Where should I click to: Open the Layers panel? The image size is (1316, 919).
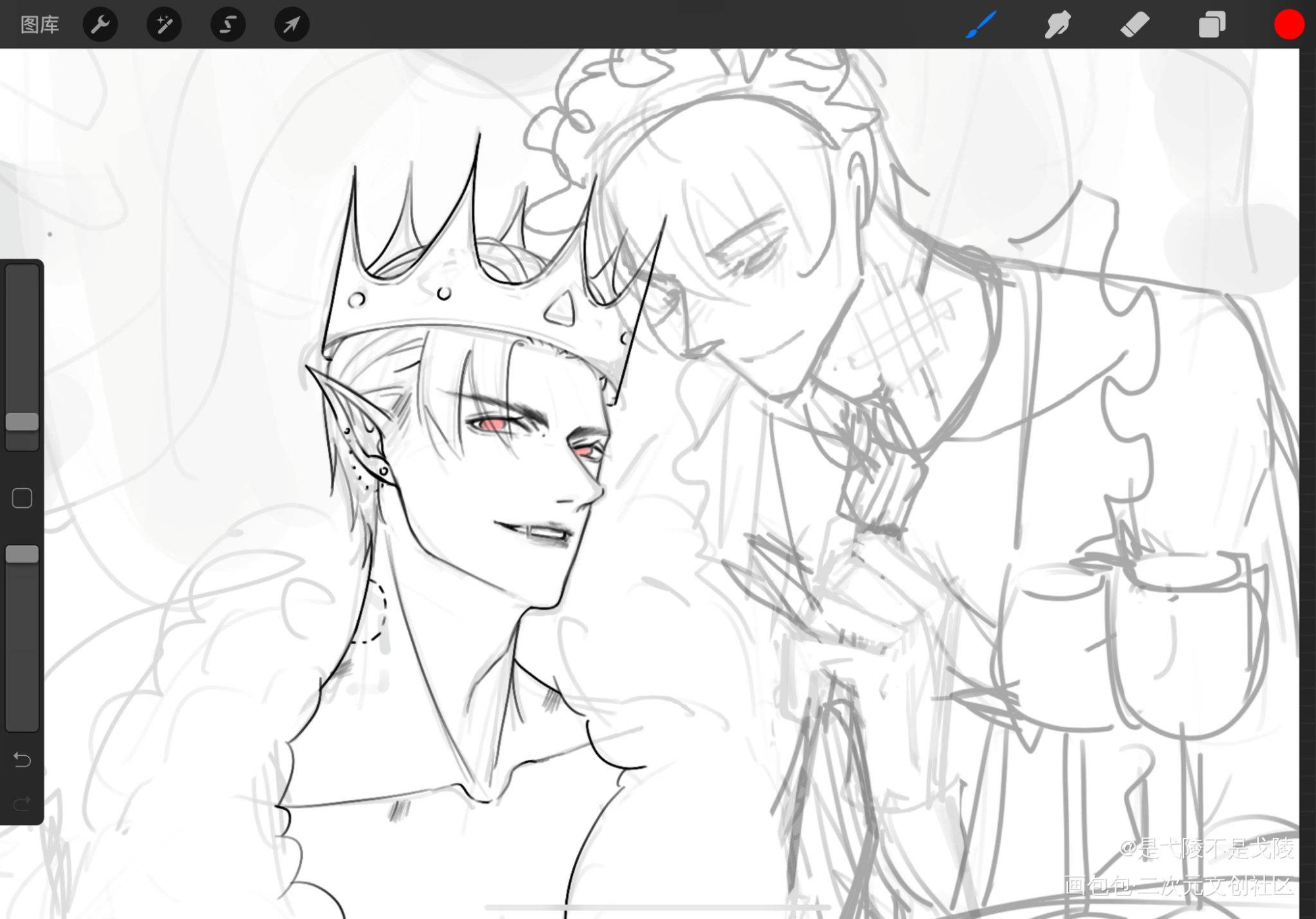[x=1212, y=25]
